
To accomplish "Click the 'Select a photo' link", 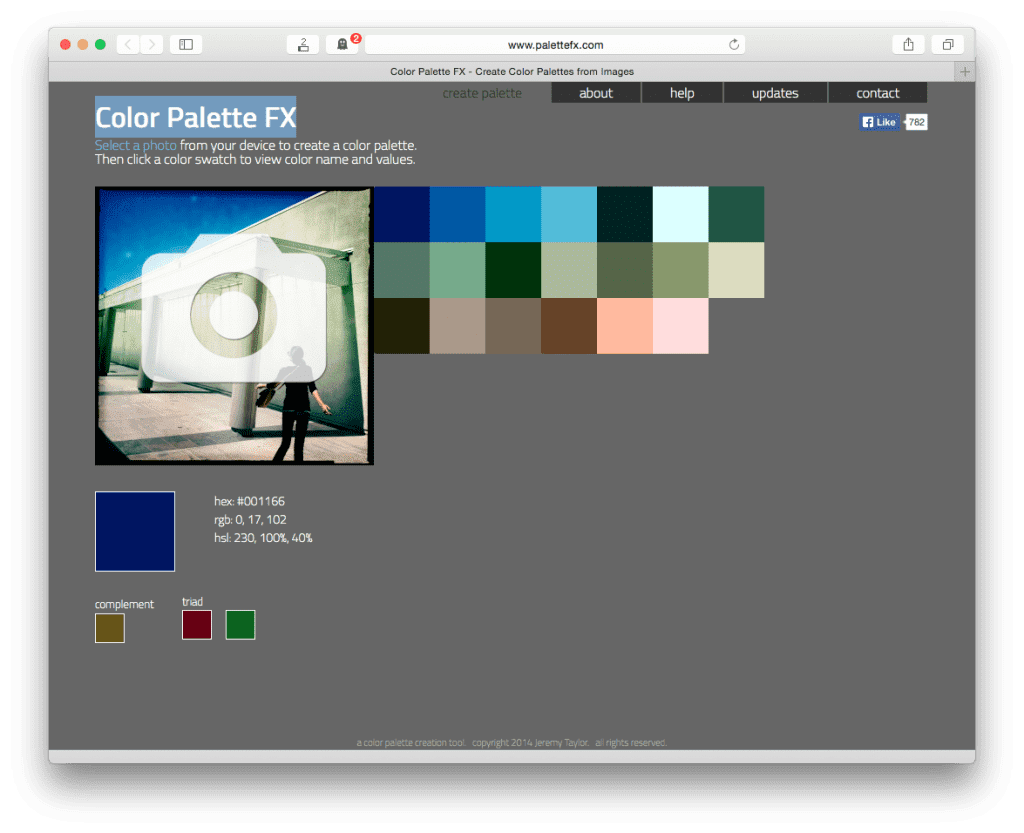I will pos(136,145).
